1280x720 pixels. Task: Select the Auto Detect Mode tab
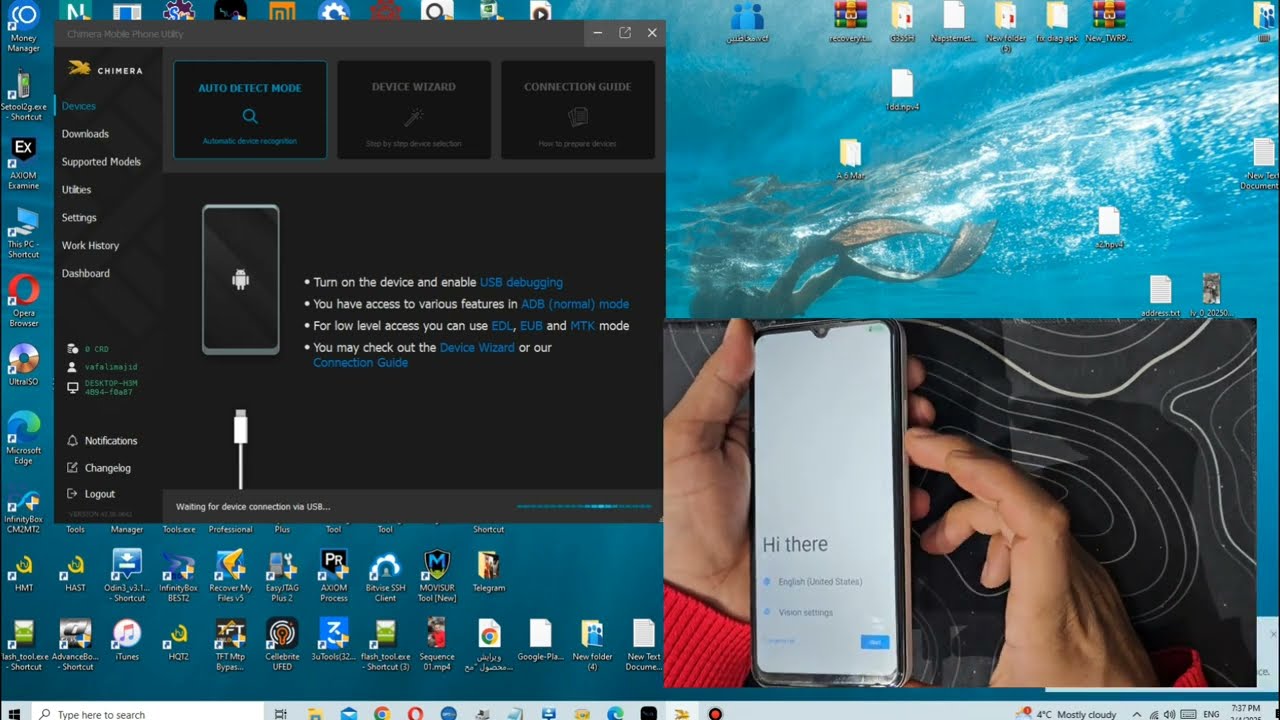coord(250,110)
